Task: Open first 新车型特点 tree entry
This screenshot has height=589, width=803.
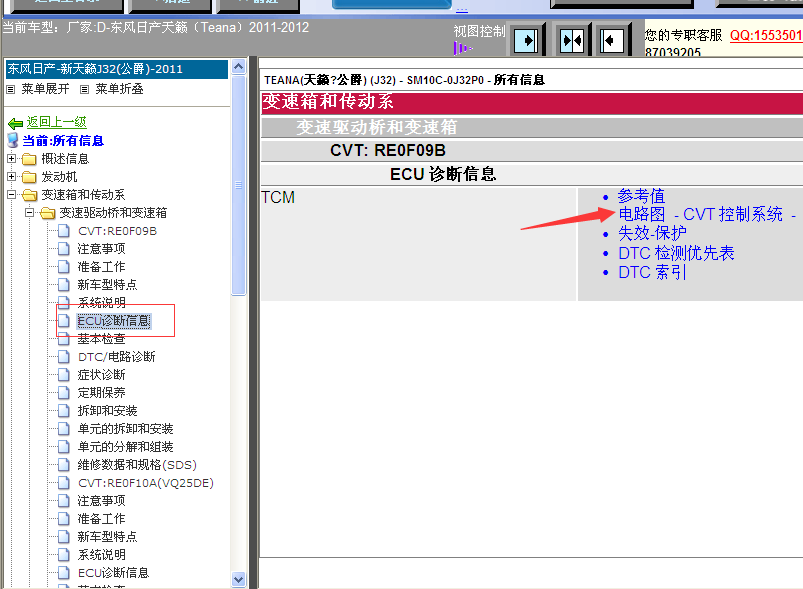Action: [107, 285]
